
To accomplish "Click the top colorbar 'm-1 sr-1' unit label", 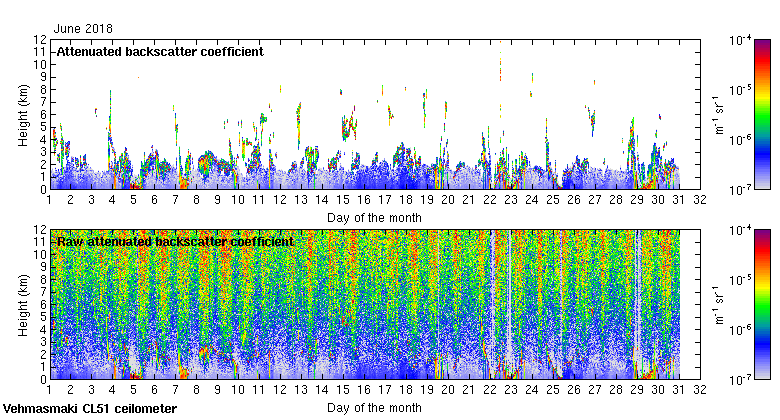I will click(718, 114).
